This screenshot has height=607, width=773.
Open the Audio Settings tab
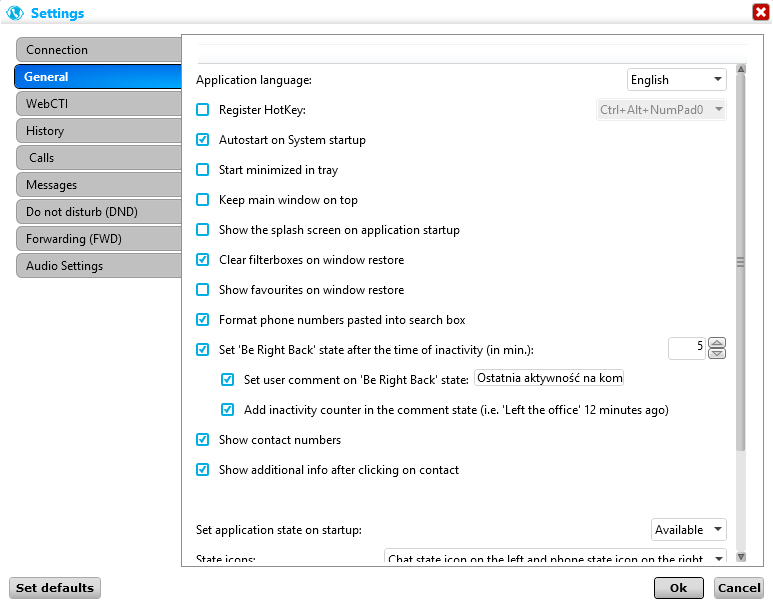click(x=97, y=266)
